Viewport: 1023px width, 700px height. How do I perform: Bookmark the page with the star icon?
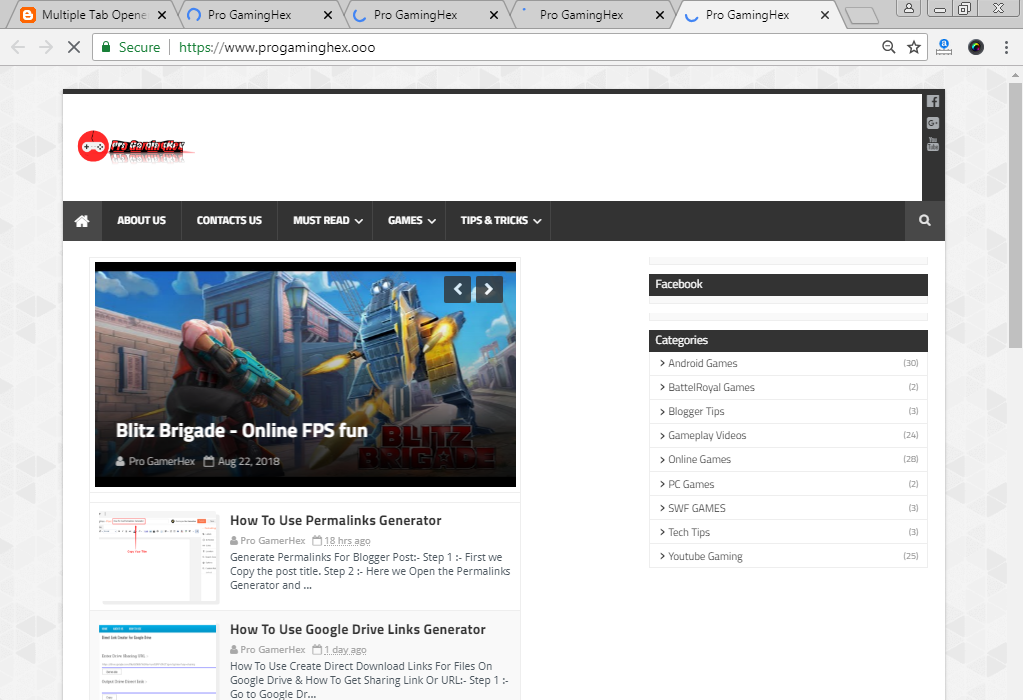[915, 46]
